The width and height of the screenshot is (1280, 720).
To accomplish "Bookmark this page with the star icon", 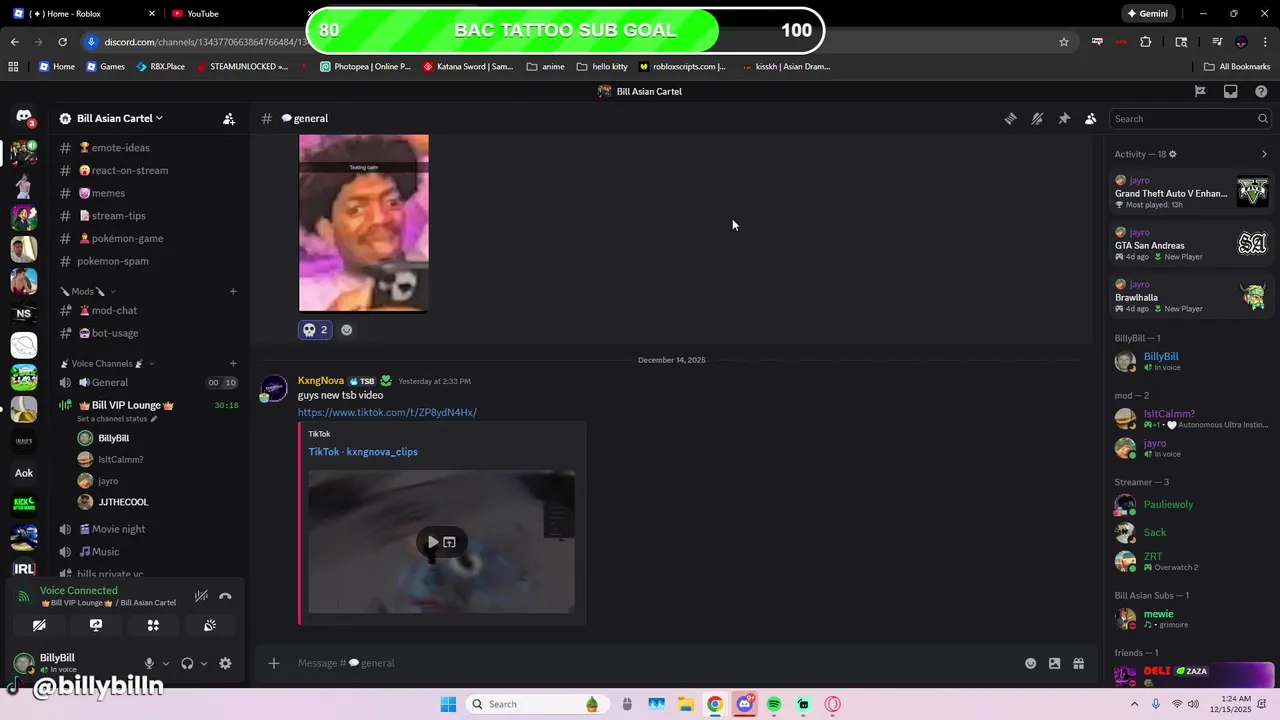I will (x=1064, y=42).
